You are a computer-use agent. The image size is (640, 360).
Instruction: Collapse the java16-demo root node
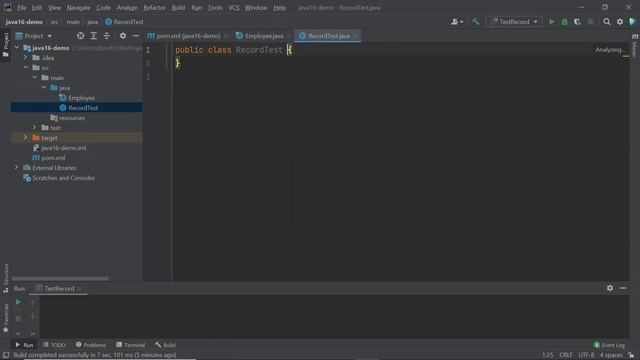point(17,48)
